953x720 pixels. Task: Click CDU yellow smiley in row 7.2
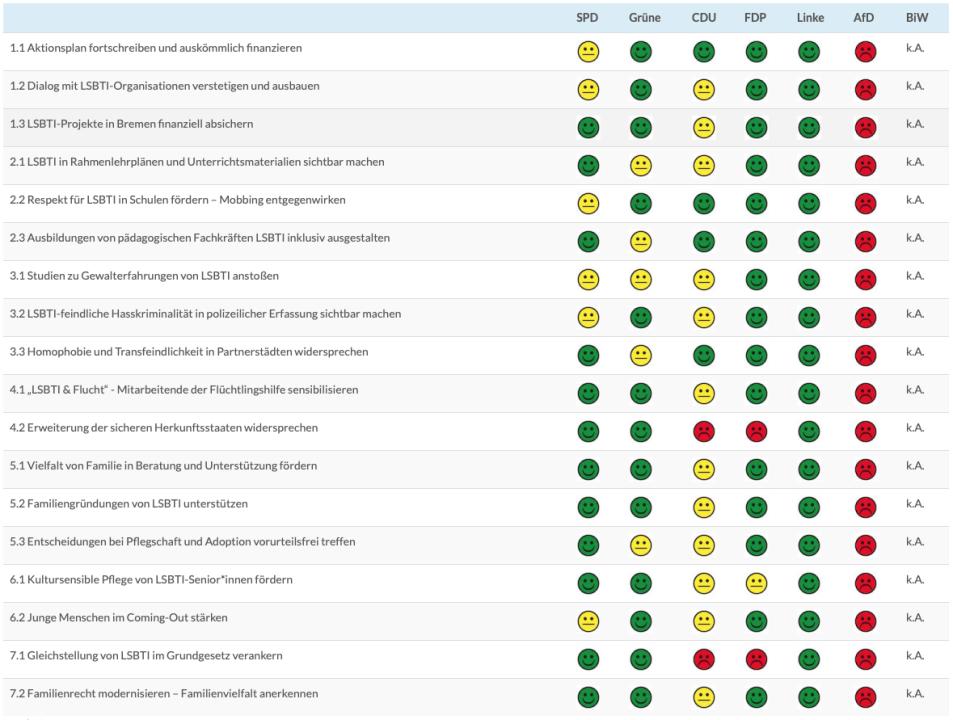(x=703, y=698)
